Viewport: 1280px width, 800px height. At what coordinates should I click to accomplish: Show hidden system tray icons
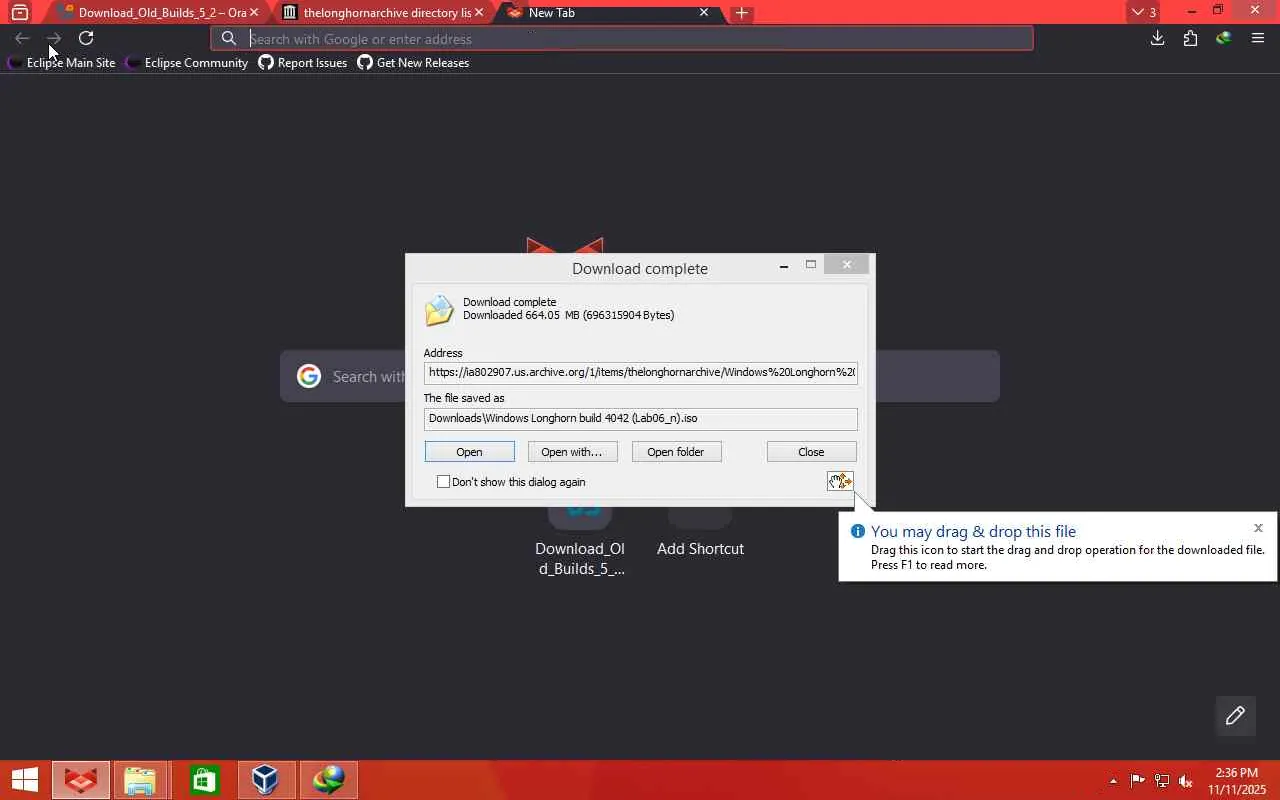[1113, 781]
